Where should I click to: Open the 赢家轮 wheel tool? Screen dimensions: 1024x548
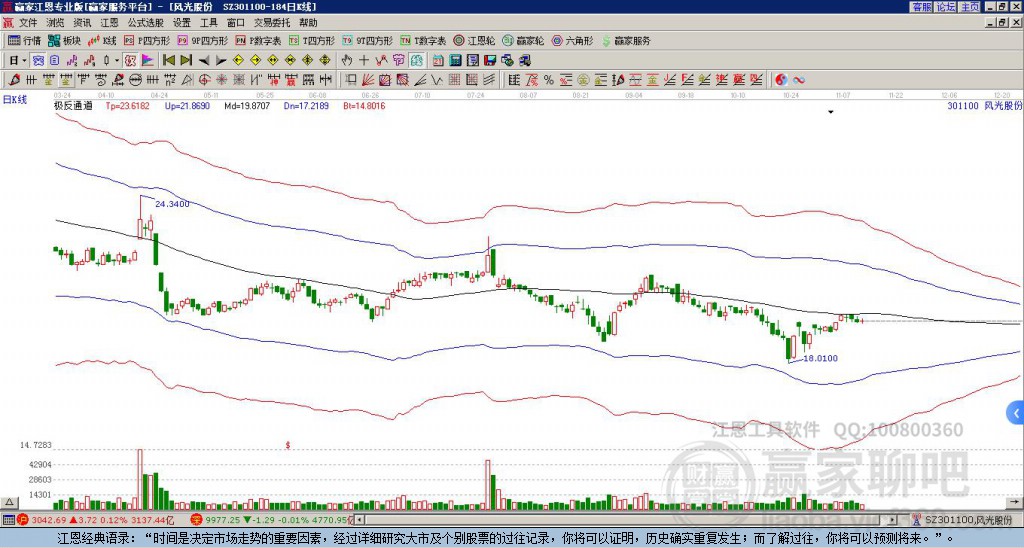(523, 41)
